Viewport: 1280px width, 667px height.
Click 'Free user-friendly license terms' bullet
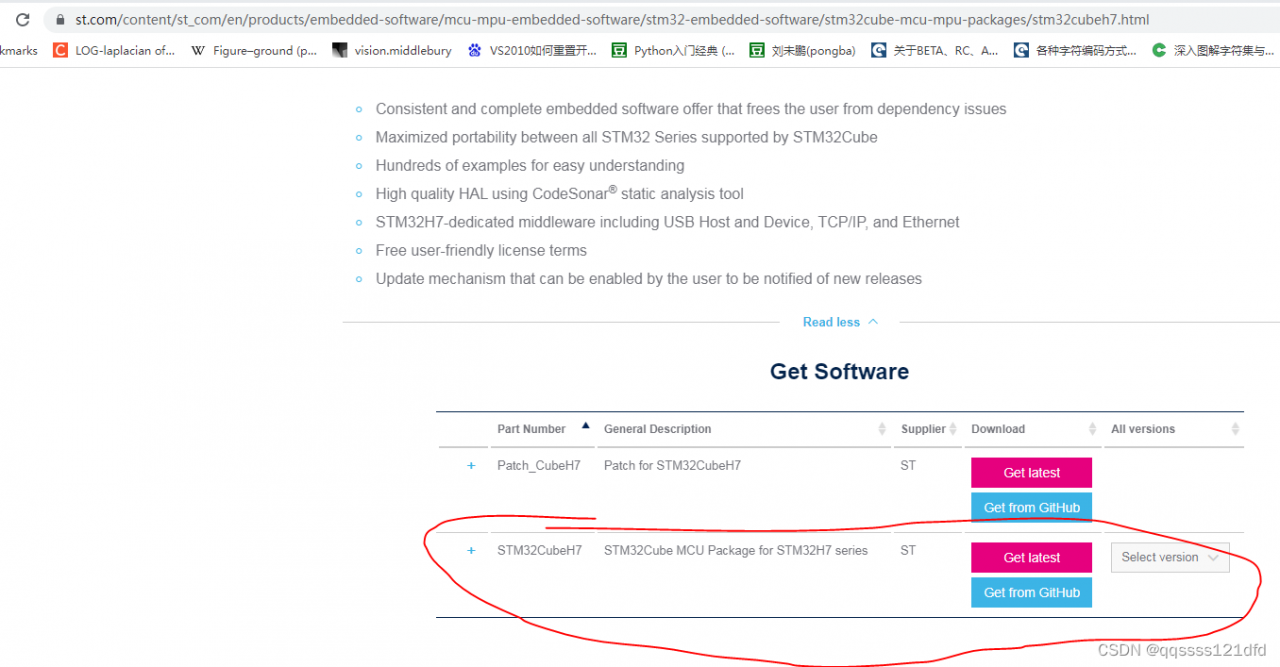pos(481,251)
